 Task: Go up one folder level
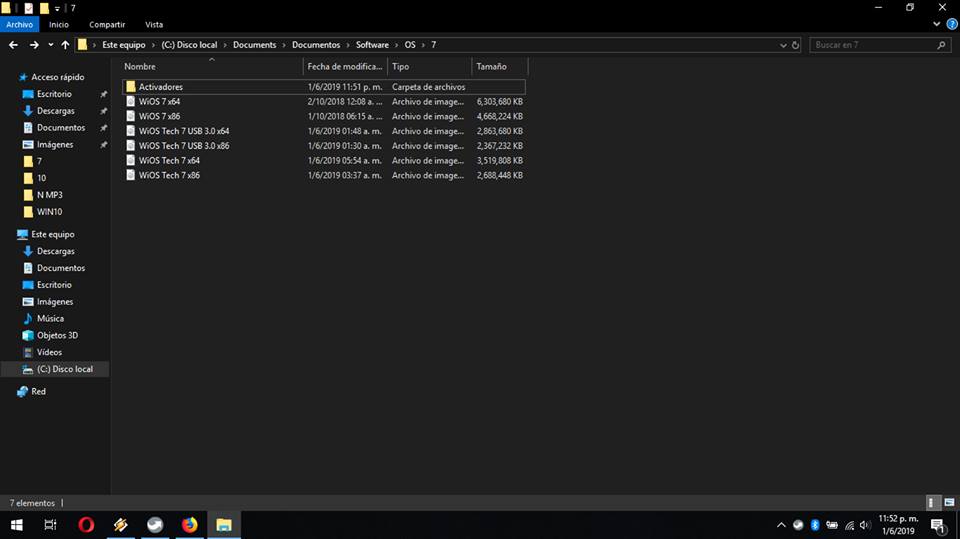coord(65,45)
